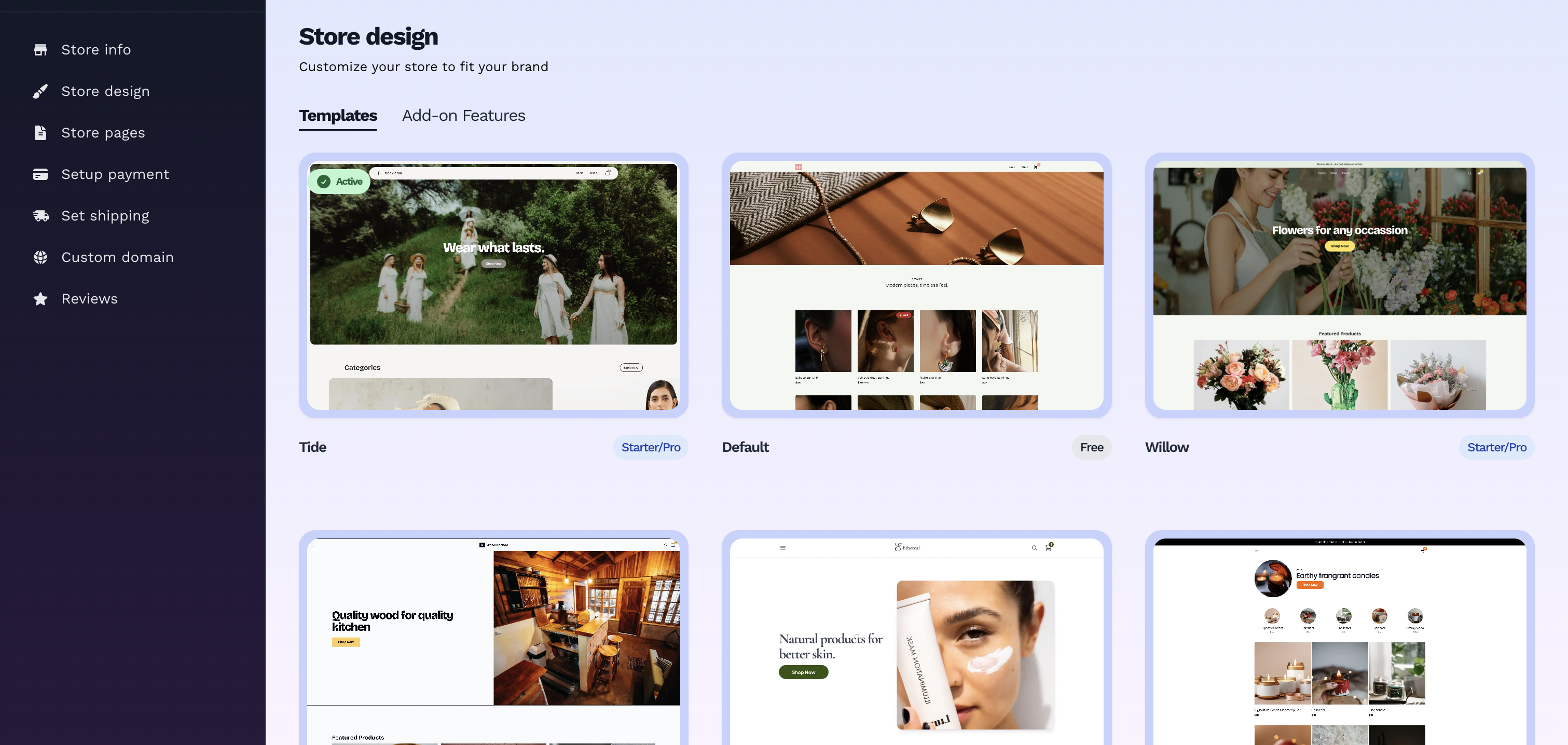
Task: Click the Starter/Pro badge next to Tide
Action: [651, 447]
